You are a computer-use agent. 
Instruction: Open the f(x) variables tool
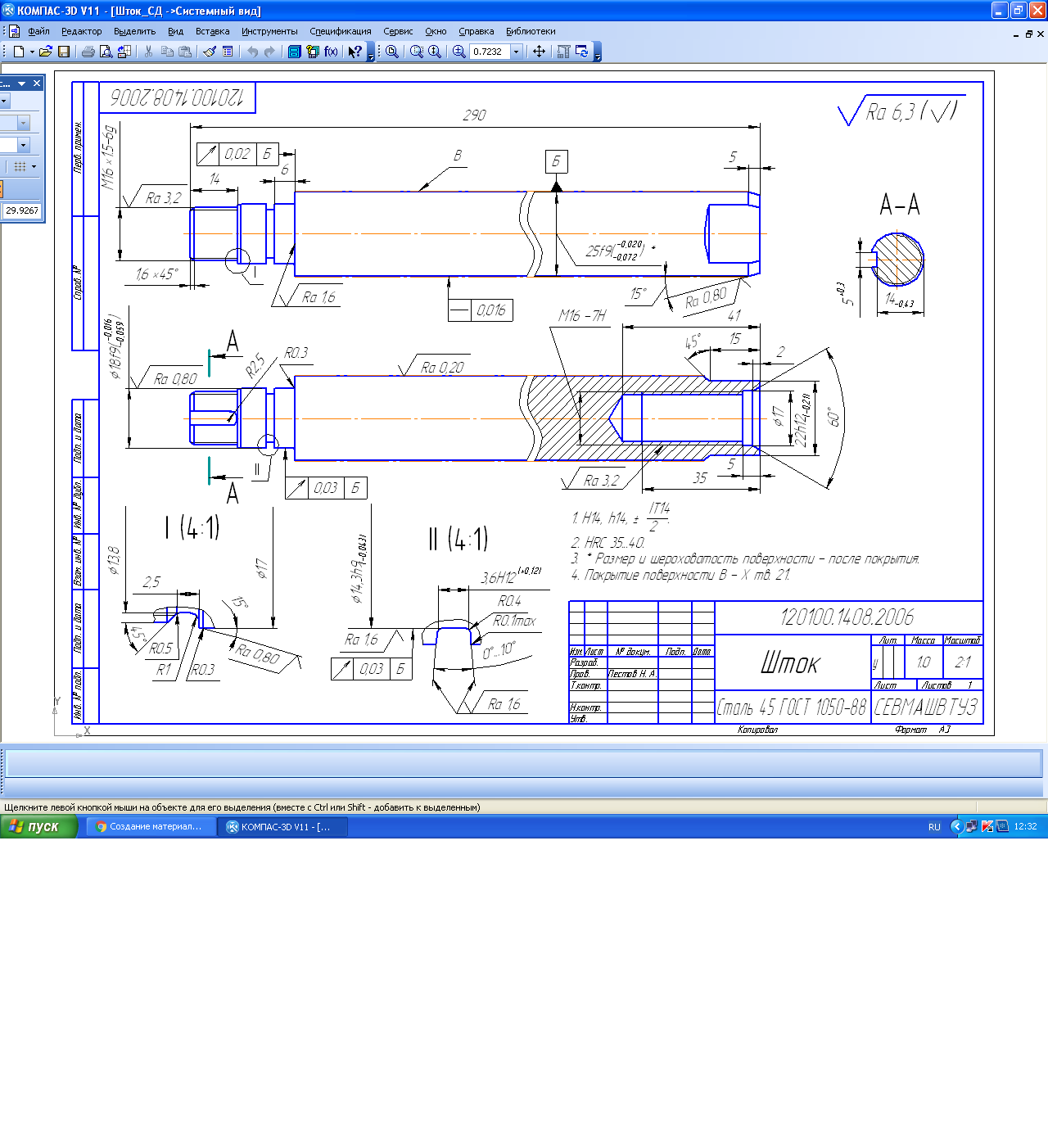point(331,52)
